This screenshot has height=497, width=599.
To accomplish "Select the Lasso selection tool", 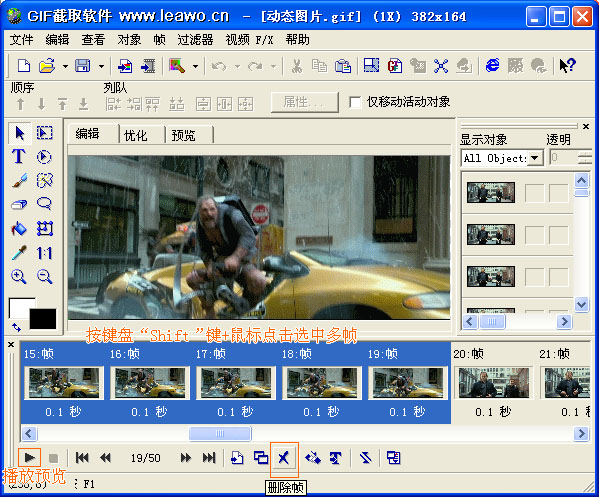I will (x=44, y=204).
